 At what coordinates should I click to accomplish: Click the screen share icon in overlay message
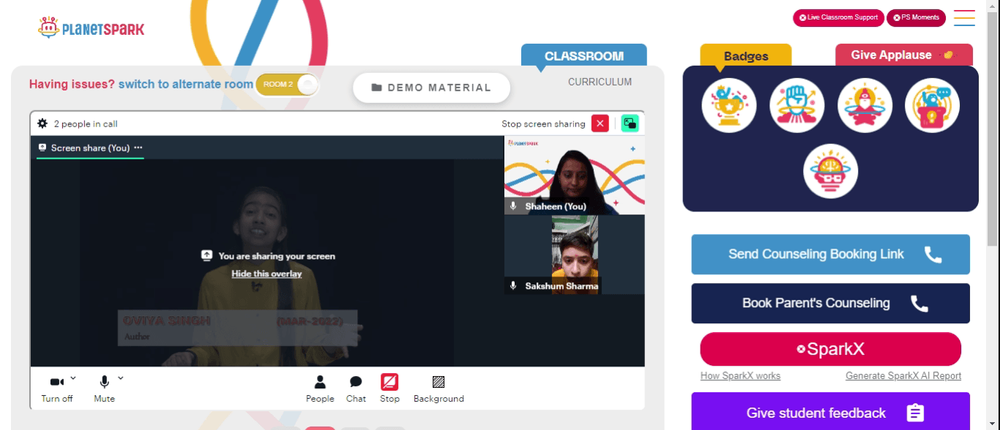[x=207, y=255]
